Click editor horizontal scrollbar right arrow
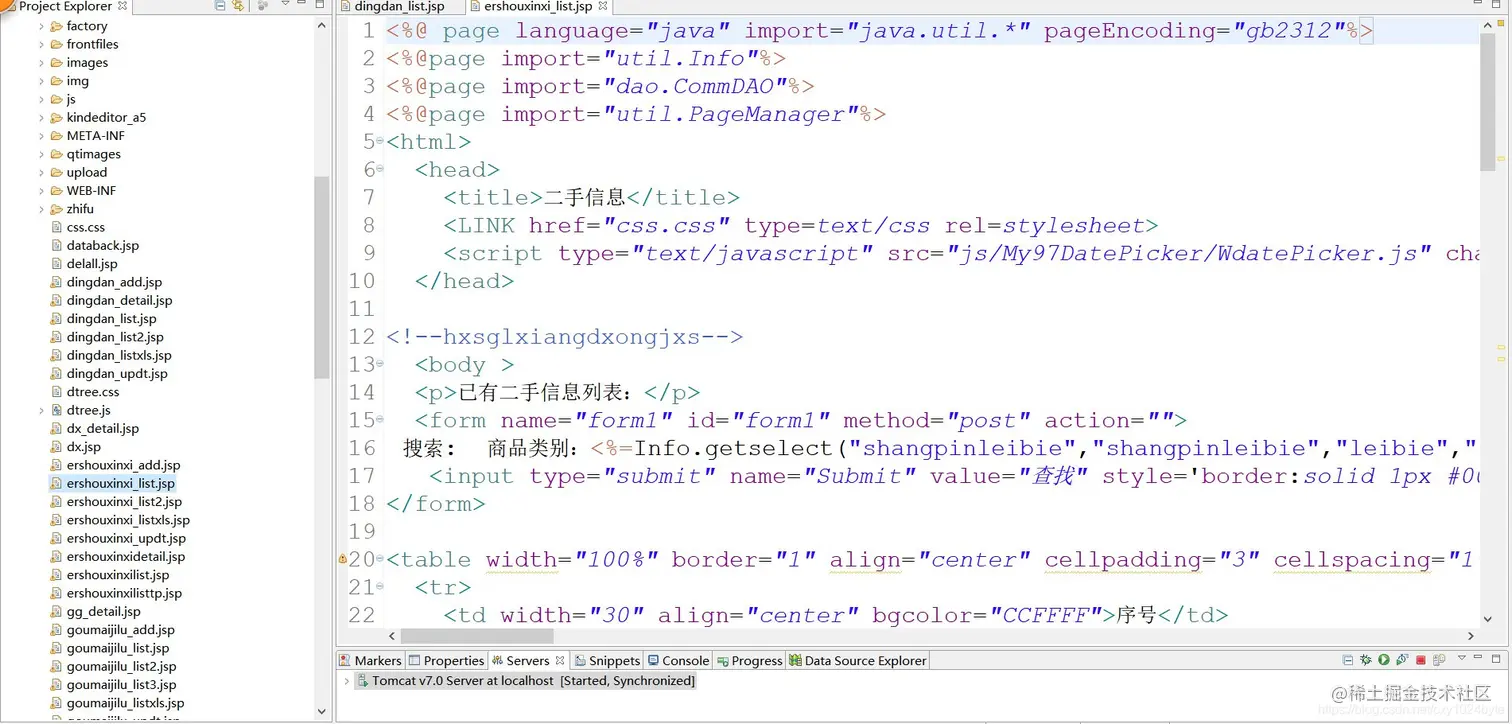 1471,636
